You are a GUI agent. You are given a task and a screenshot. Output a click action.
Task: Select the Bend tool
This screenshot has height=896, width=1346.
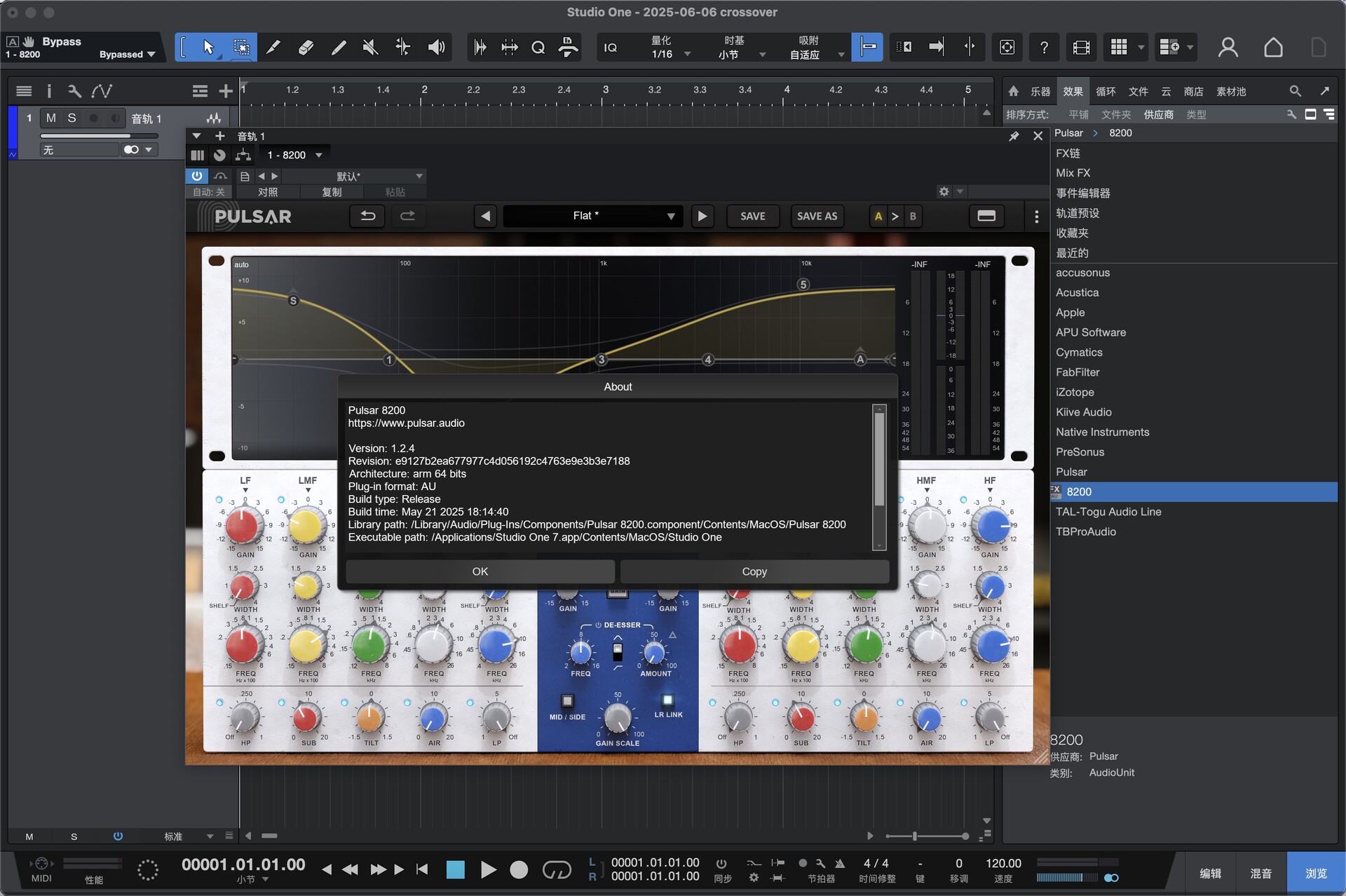(x=403, y=47)
